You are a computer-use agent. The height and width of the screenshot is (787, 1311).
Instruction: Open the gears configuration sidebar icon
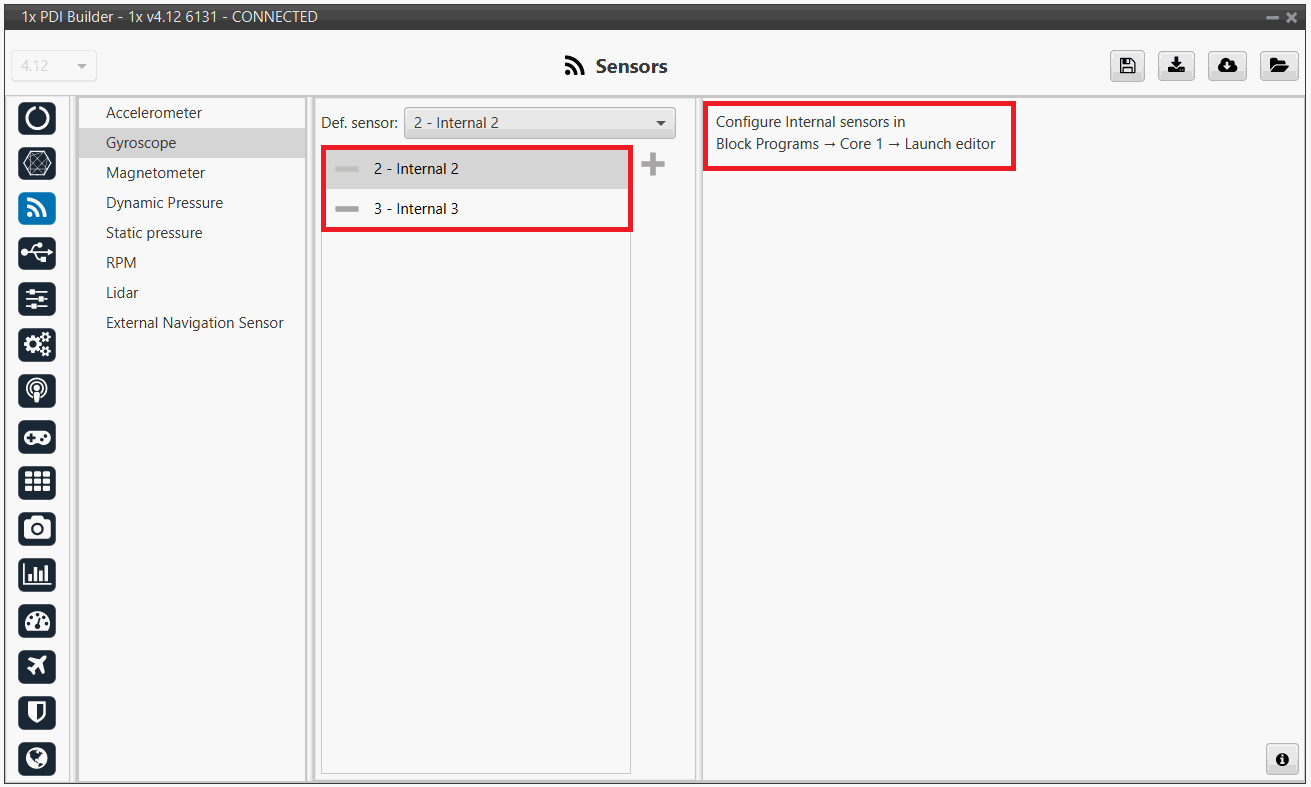tap(37, 345)
